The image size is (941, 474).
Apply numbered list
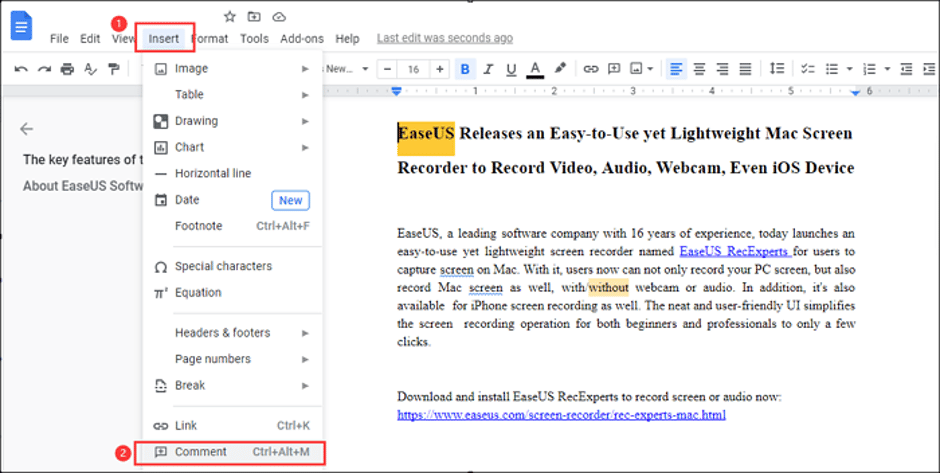870,69
